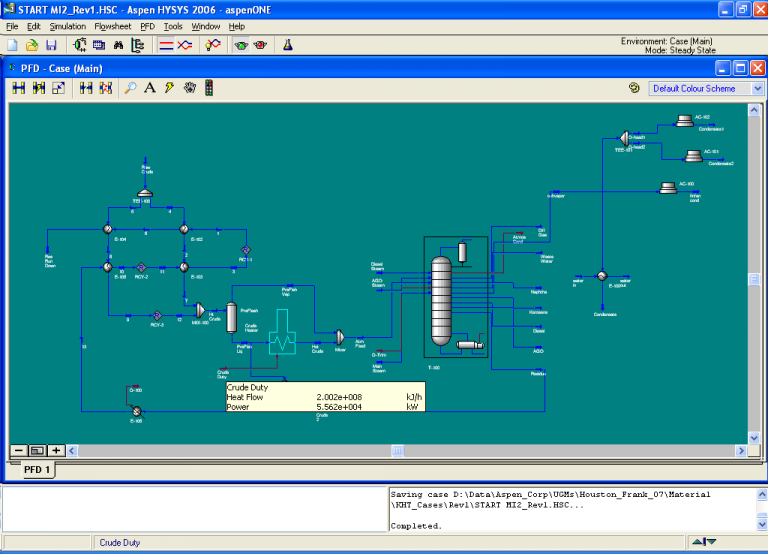Toggle Steady State mode button
Image resolution: width=768 pixels, height=554 pixels.
[x=166, y=45]
